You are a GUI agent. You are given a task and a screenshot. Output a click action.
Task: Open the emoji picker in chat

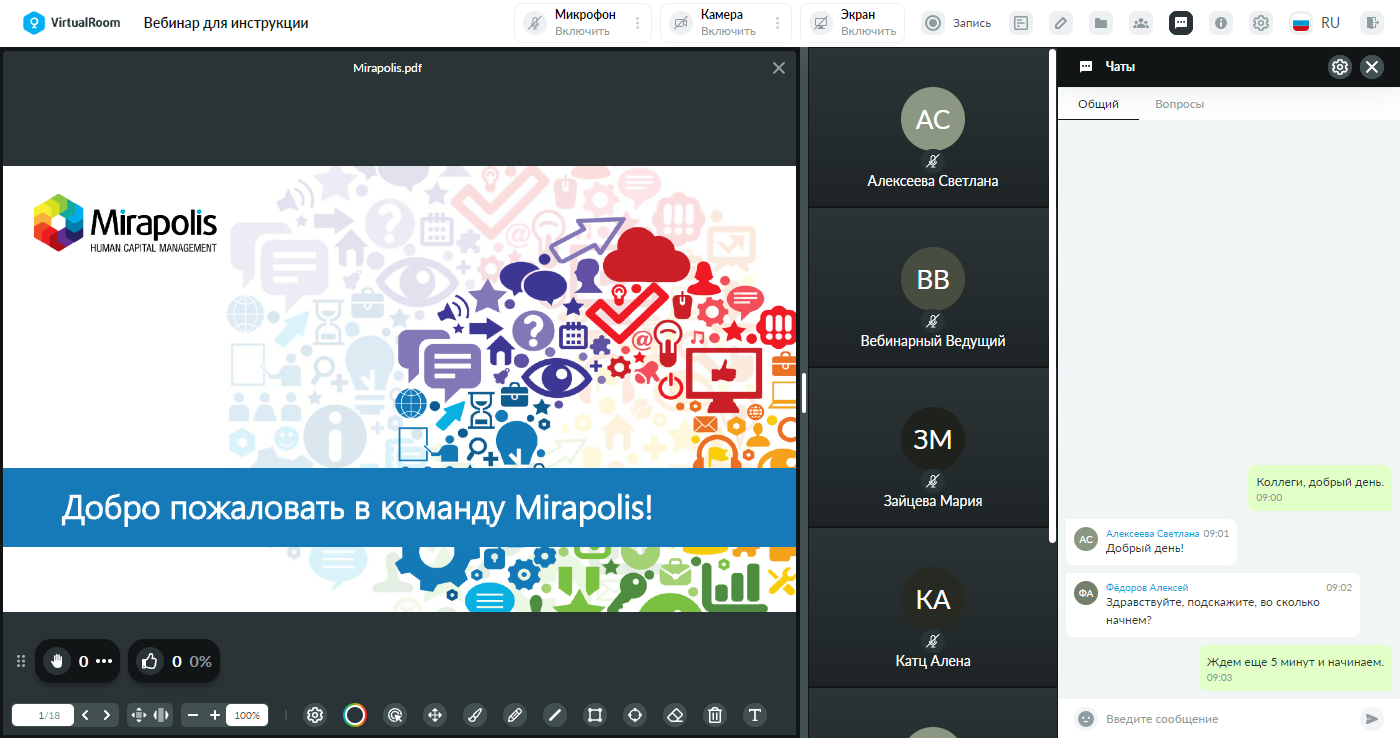pos(1085,719)
